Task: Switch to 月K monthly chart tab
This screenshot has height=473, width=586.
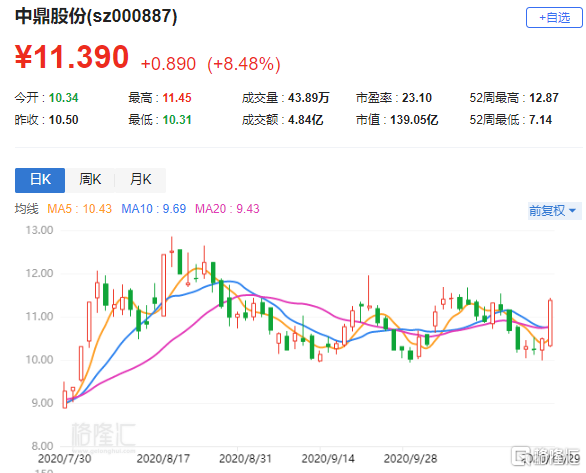Action: (141, 180)
